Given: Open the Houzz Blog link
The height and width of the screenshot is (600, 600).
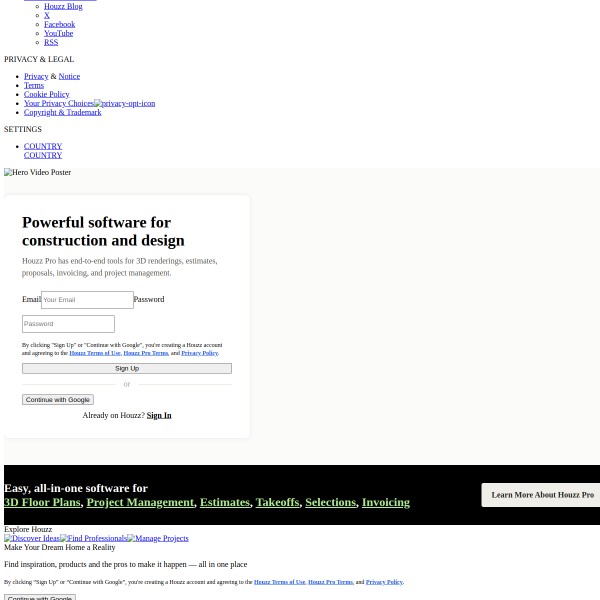Looking at the screenshot, I should click(x=63, y=6).
